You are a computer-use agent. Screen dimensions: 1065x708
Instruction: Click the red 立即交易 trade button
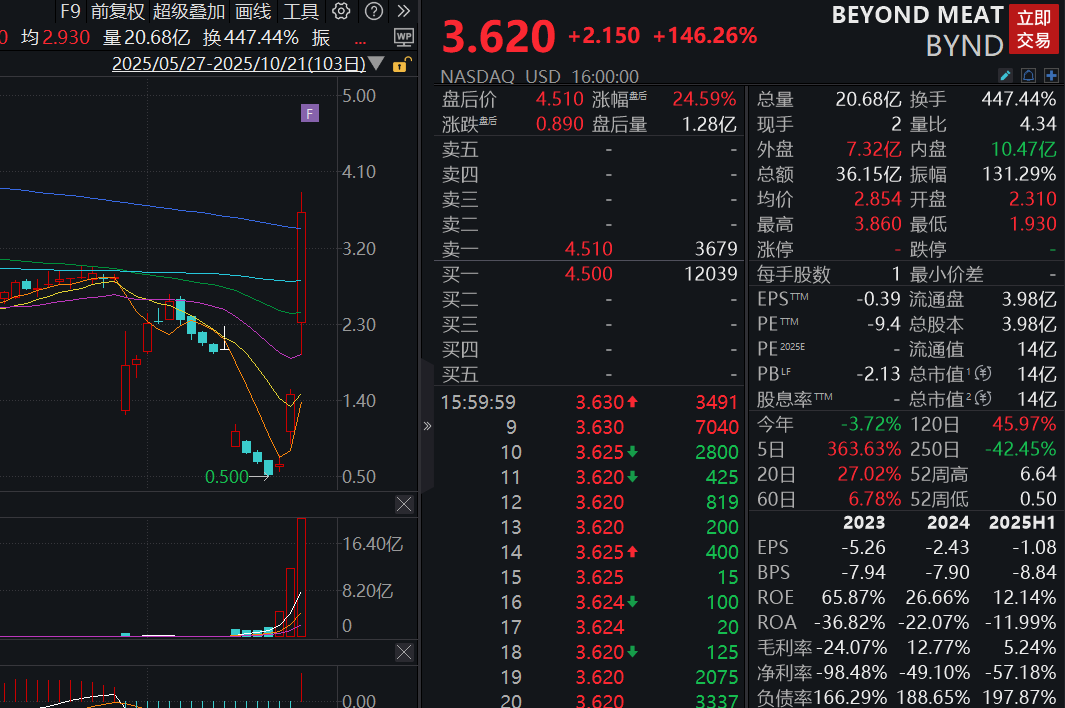point(1034,29)
